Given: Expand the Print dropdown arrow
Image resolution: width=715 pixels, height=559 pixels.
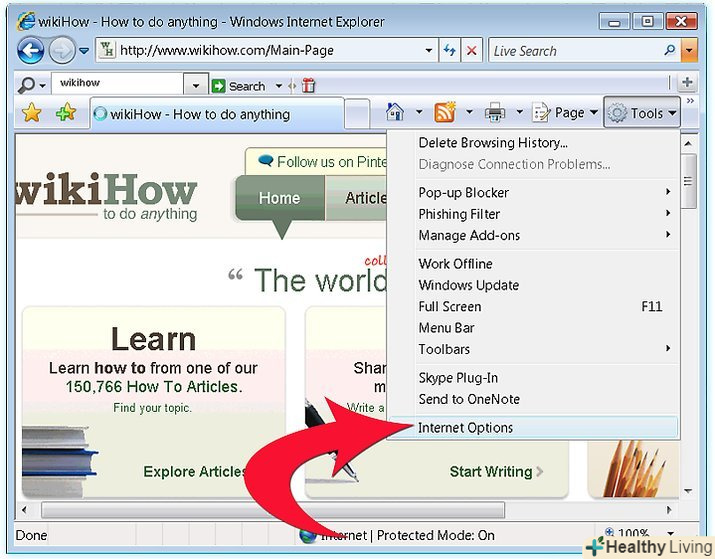Looking at the screenshot, I should click(x=519, y=112).
